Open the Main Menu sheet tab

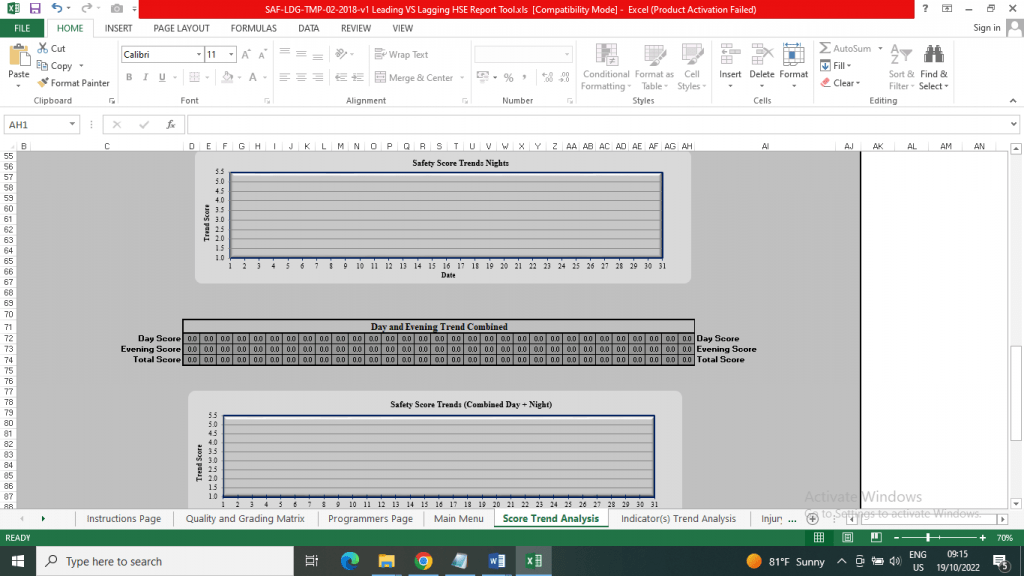[x=458, y=519]
